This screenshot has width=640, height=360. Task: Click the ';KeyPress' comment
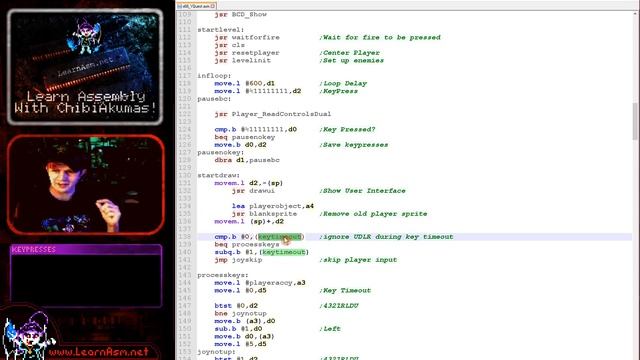tap(338, 91)
